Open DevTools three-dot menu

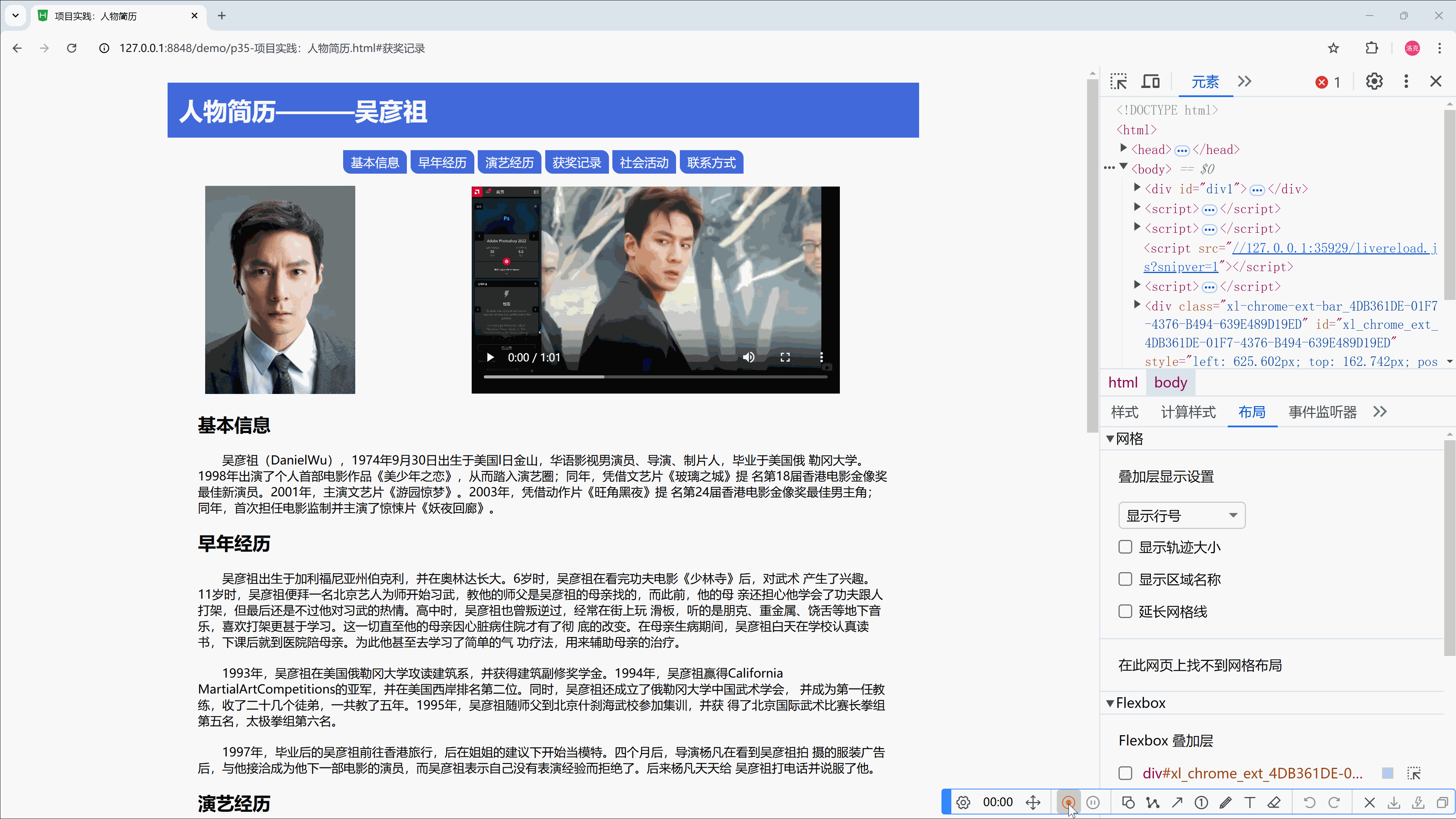click(x=1406, y=82)
